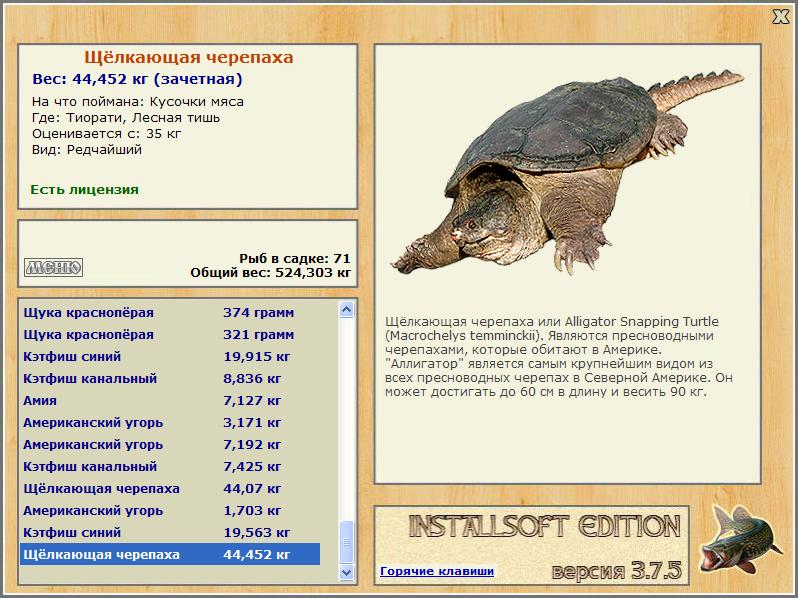The width and height of the screenshot is (798, 598).
Task: Select Американский угорь 3,171 кг entry
Action: coord(170,422)
